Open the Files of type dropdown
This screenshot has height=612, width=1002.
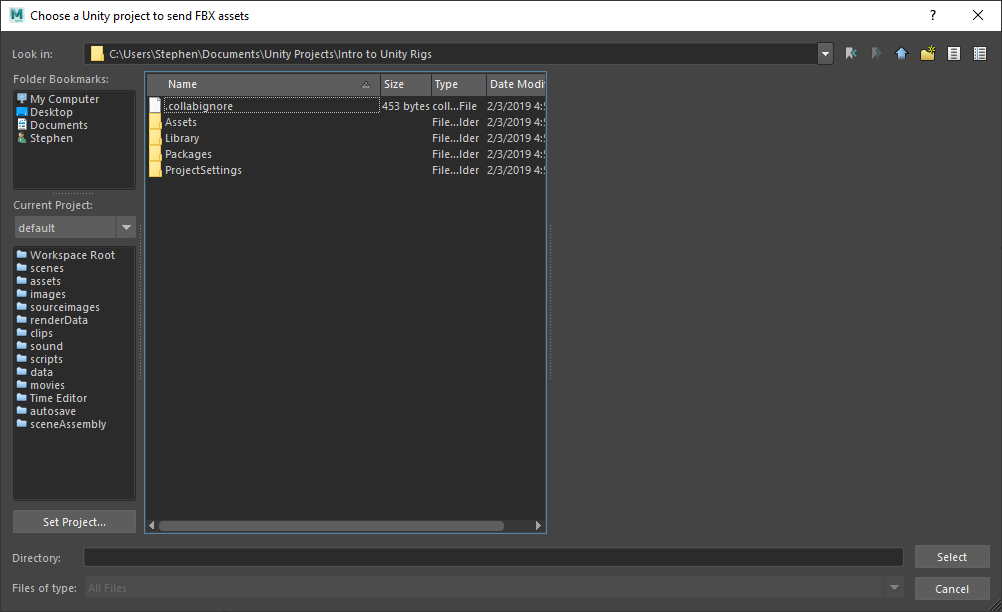(894, 588)
